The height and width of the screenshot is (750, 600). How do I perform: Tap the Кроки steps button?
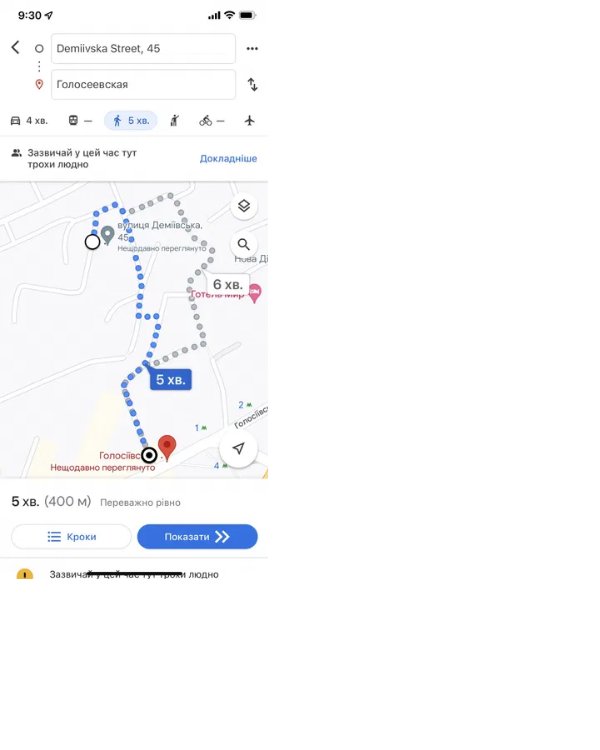(71, 537)
